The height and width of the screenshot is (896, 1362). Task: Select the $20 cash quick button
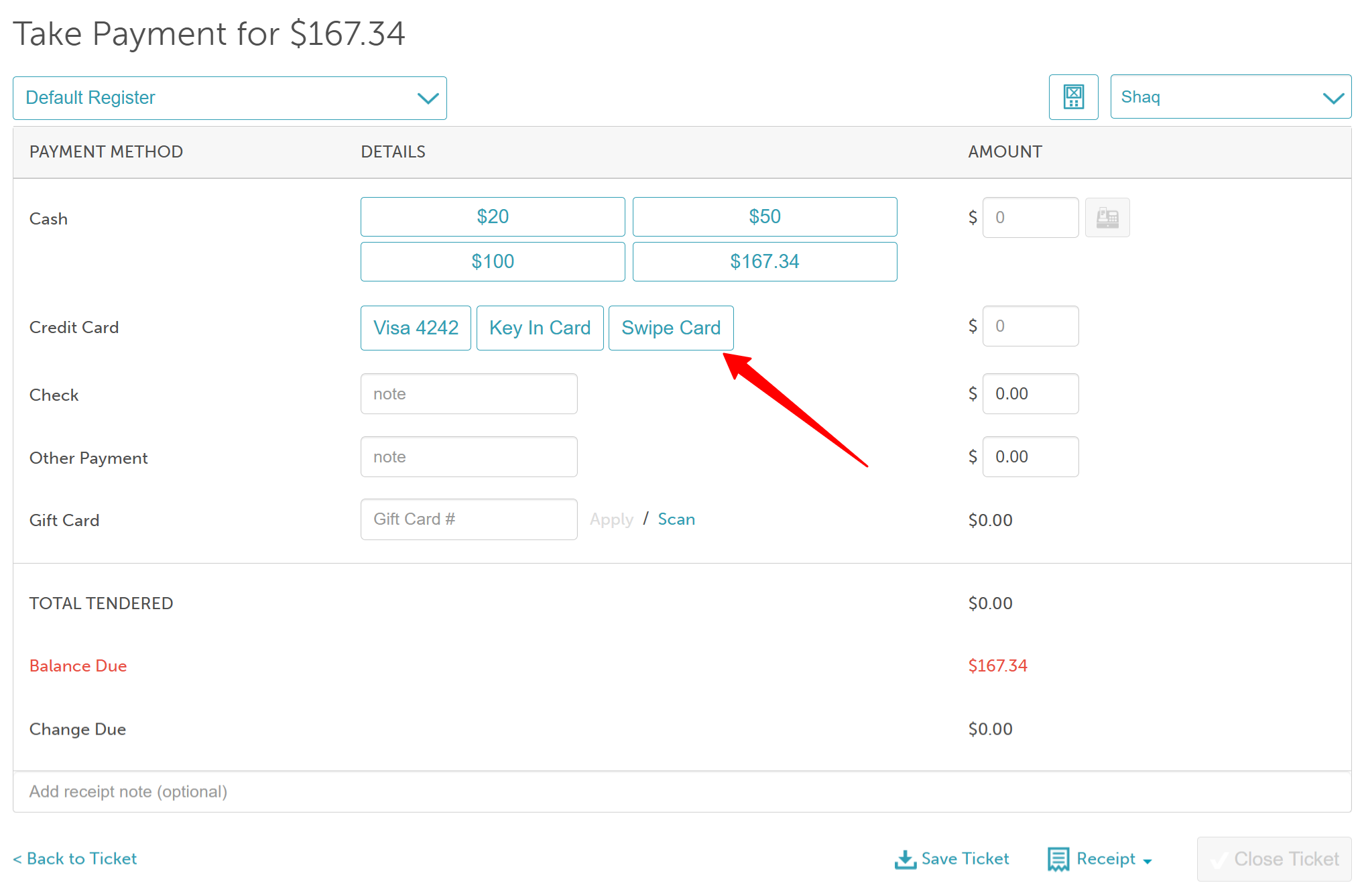[493, 216]
